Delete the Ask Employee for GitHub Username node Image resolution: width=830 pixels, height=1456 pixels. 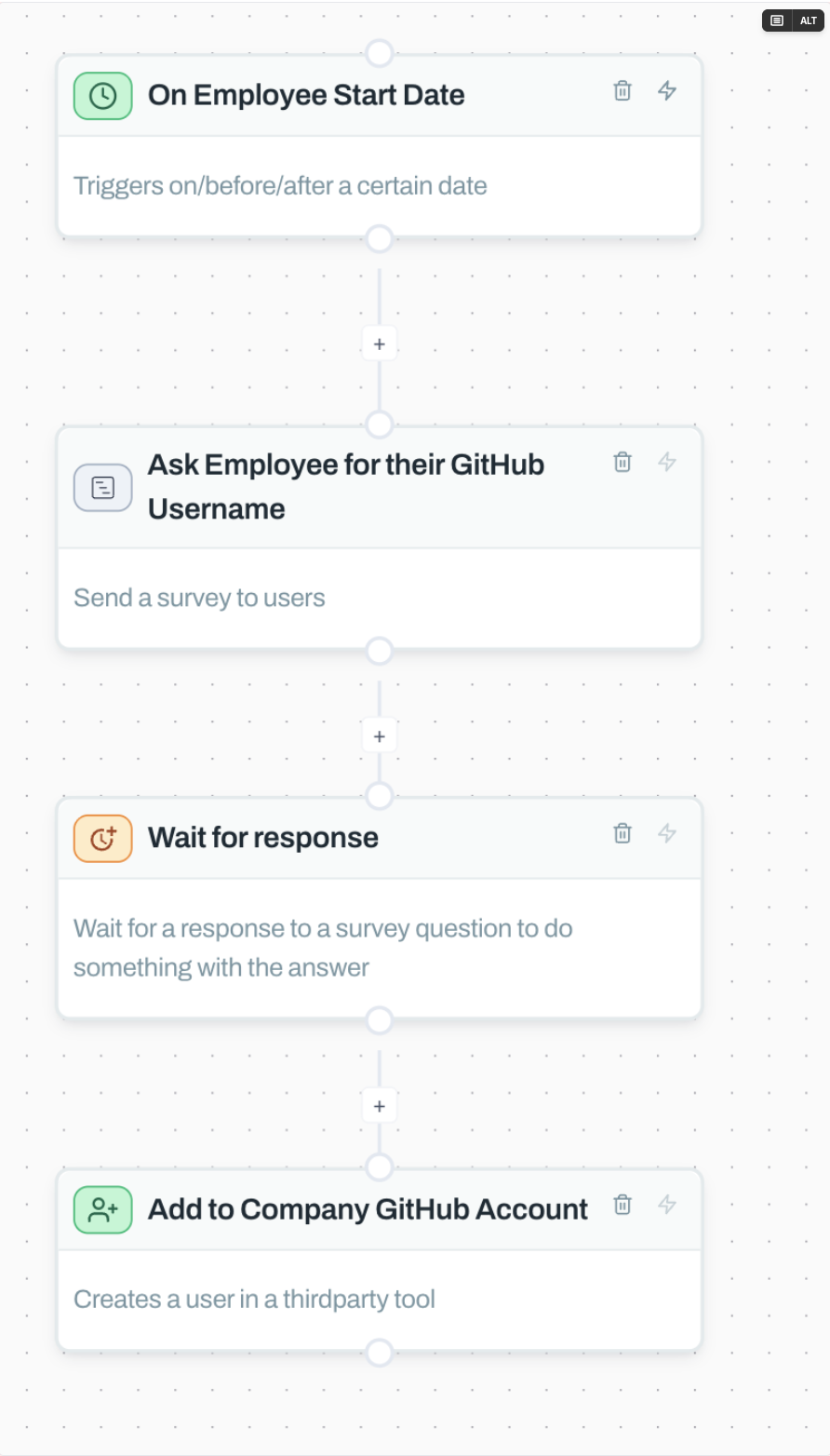pos(622,462)
